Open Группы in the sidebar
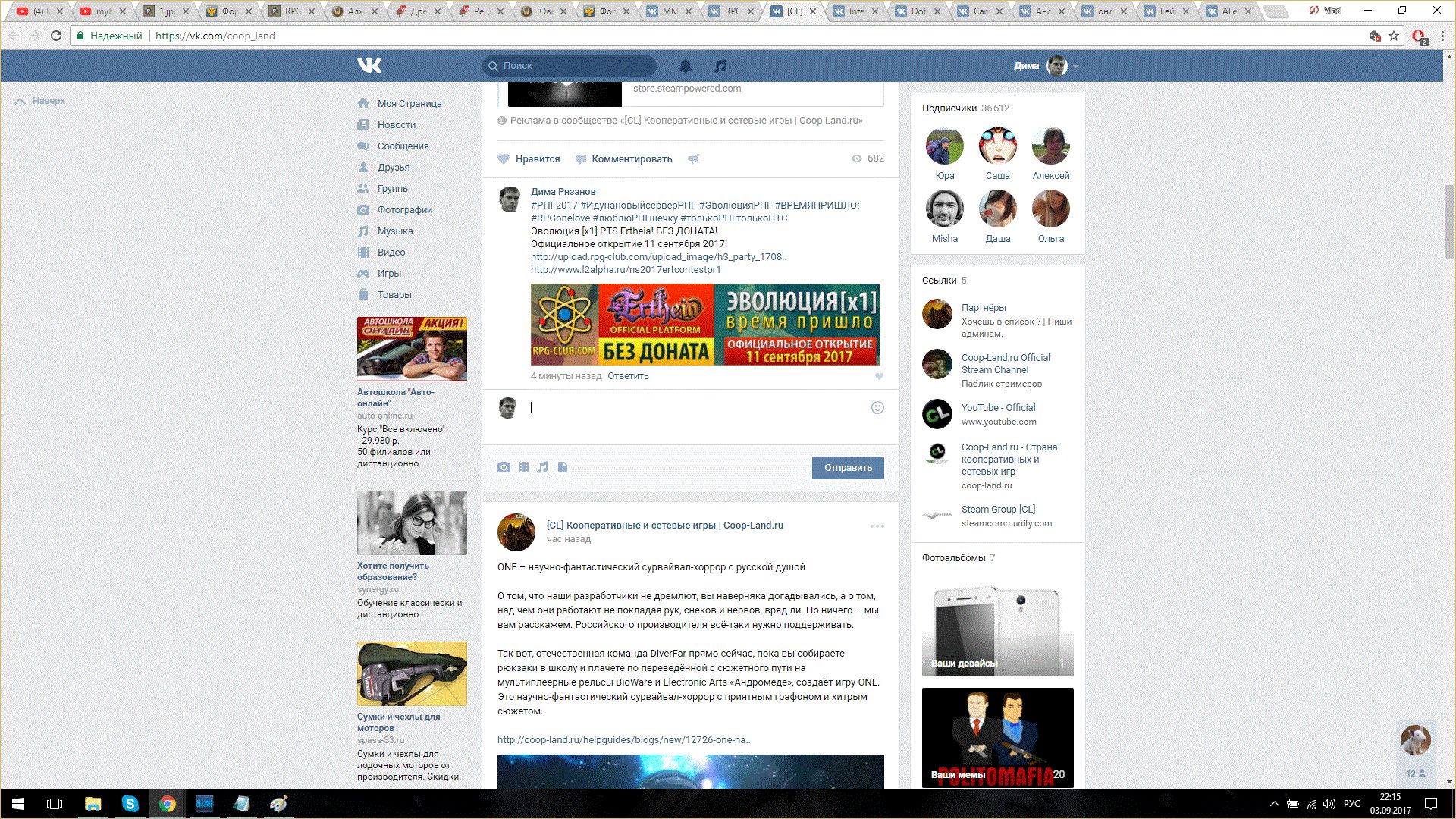 coord(384,189)
